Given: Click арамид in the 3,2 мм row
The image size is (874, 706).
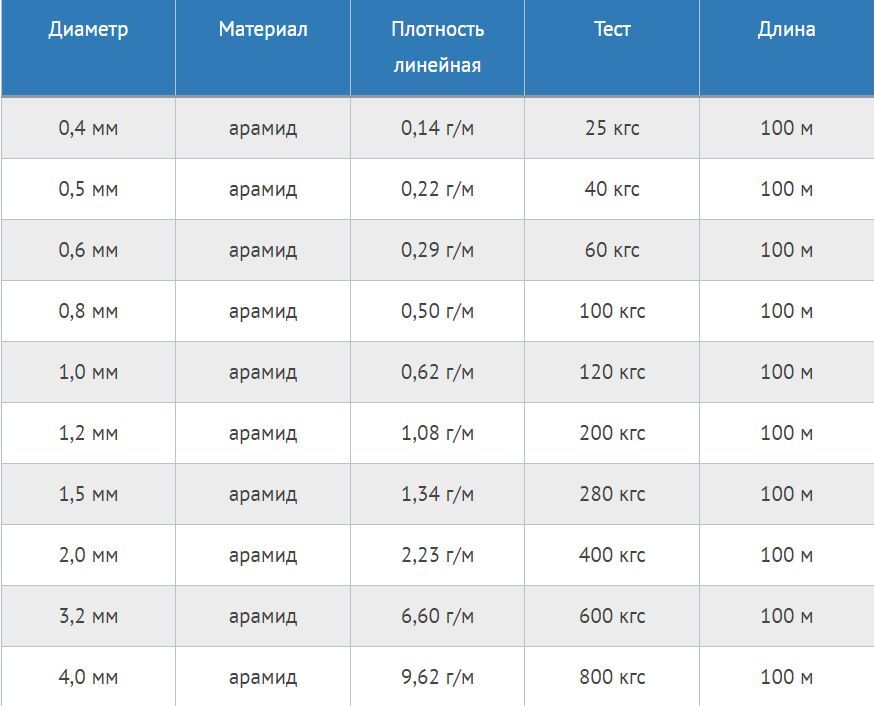Looking at the screenshot, I should click(263, 616).
